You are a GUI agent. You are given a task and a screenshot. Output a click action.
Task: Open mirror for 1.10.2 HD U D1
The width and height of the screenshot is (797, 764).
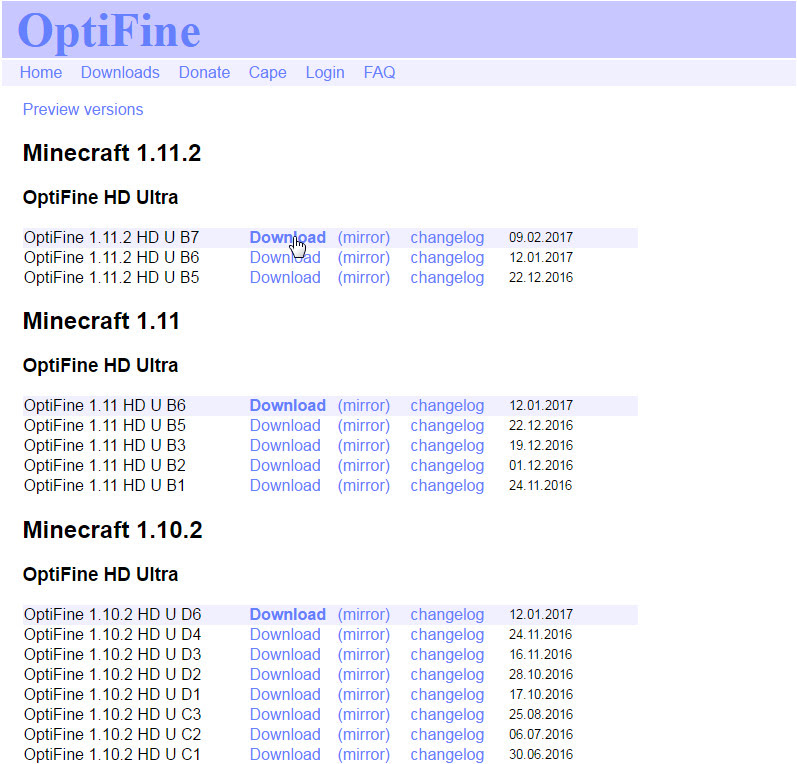pos(364,694)
